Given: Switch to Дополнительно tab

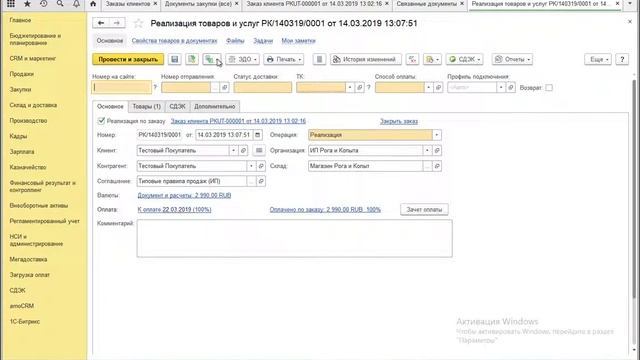Looking at the screenshot, I should coord(215,107).
